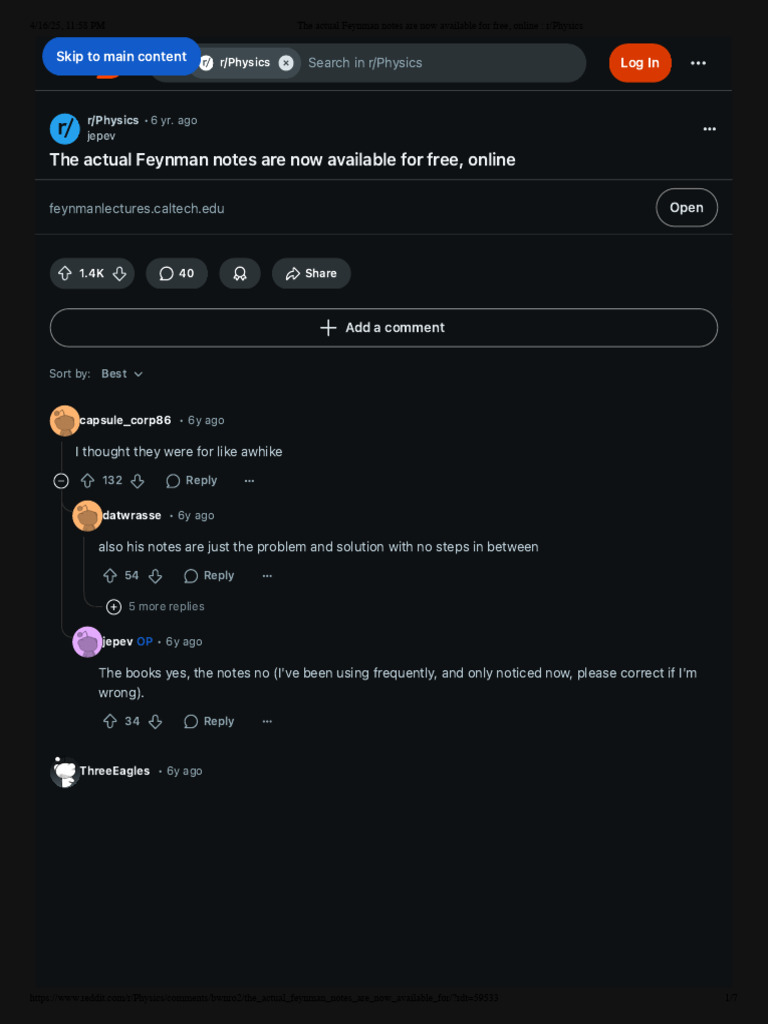Open the post overflow options menu
The image size is (768, 1024).
coord(709,129)
